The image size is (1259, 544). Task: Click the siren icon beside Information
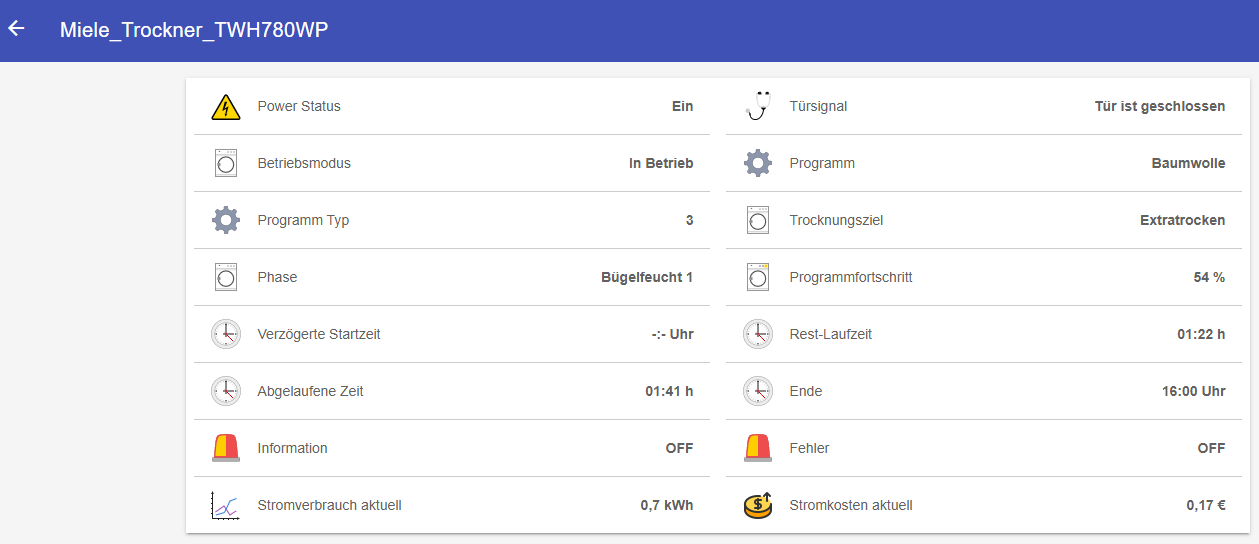(x=226, y=448)
